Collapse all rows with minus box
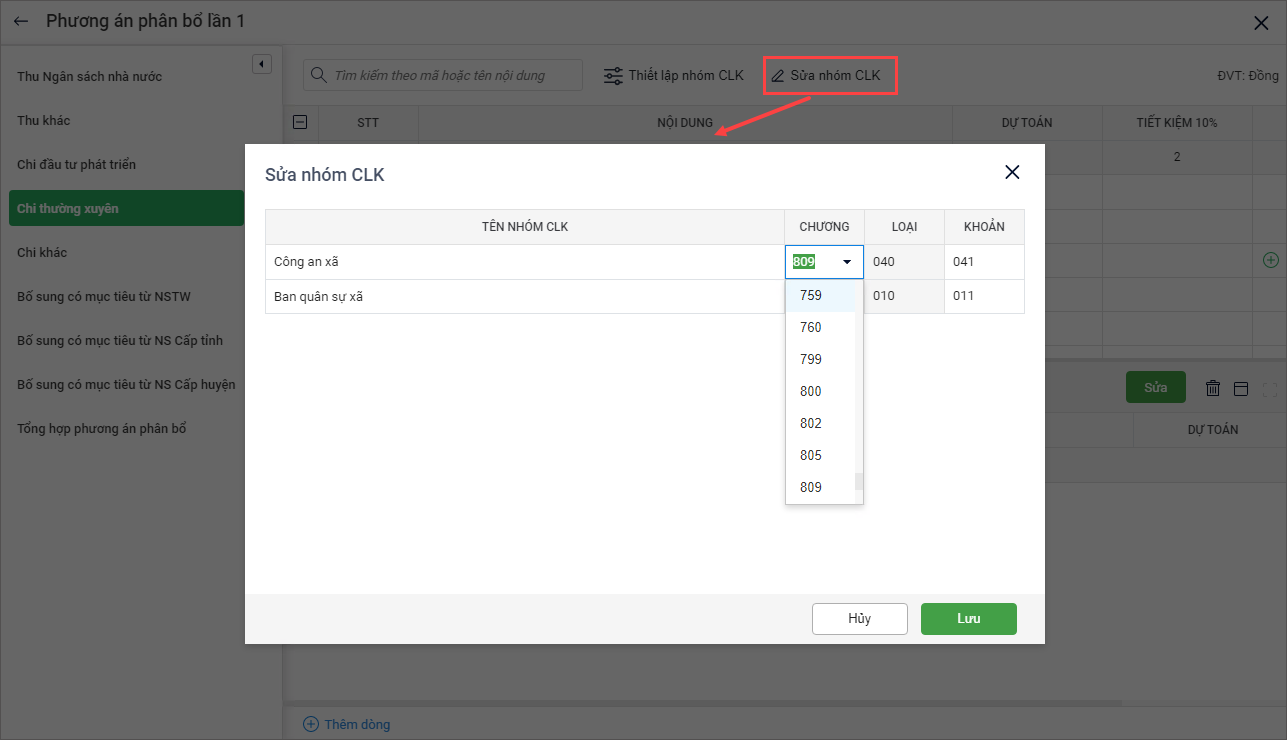1287x740 pixels. [x=300, y=123]
